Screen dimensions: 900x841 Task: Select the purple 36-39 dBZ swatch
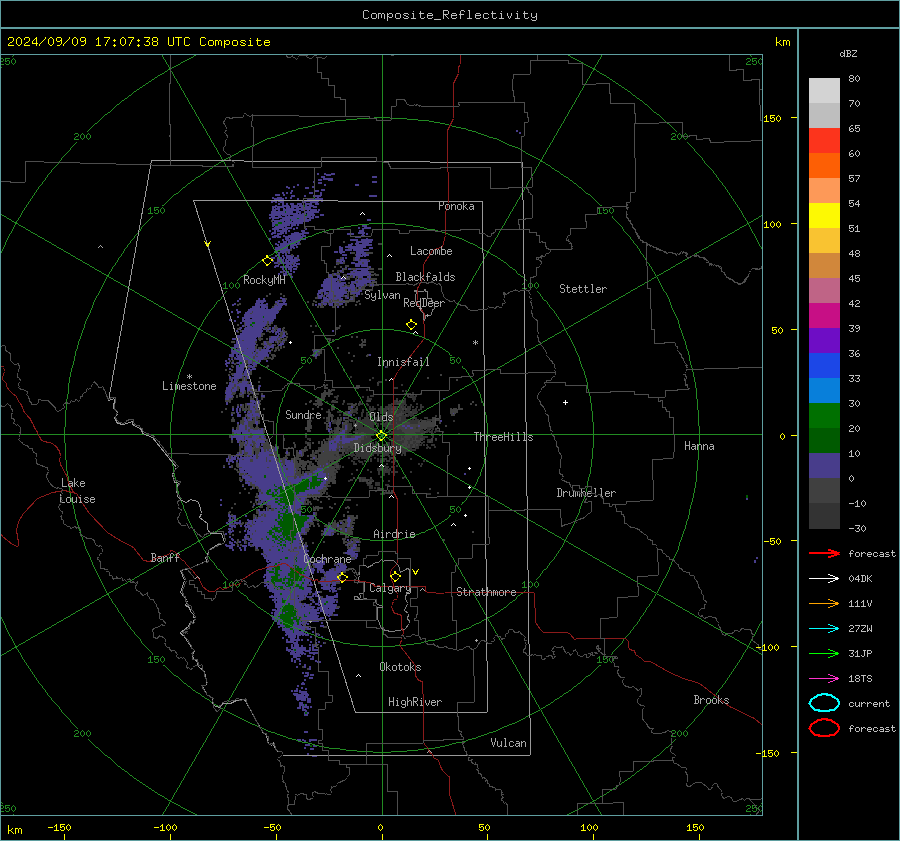(x=824, y=341)
